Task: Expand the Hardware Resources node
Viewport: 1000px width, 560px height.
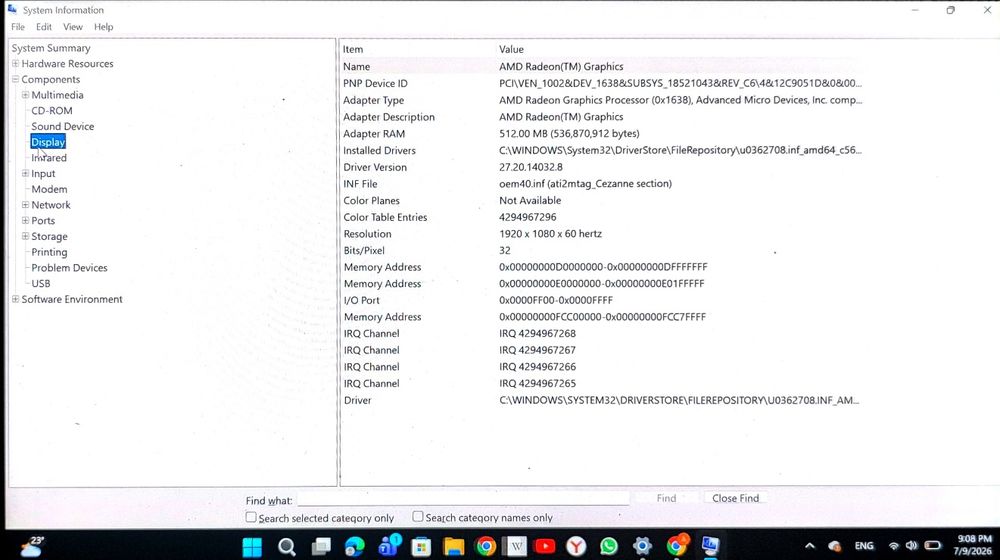Action: [x=15, y=63]
